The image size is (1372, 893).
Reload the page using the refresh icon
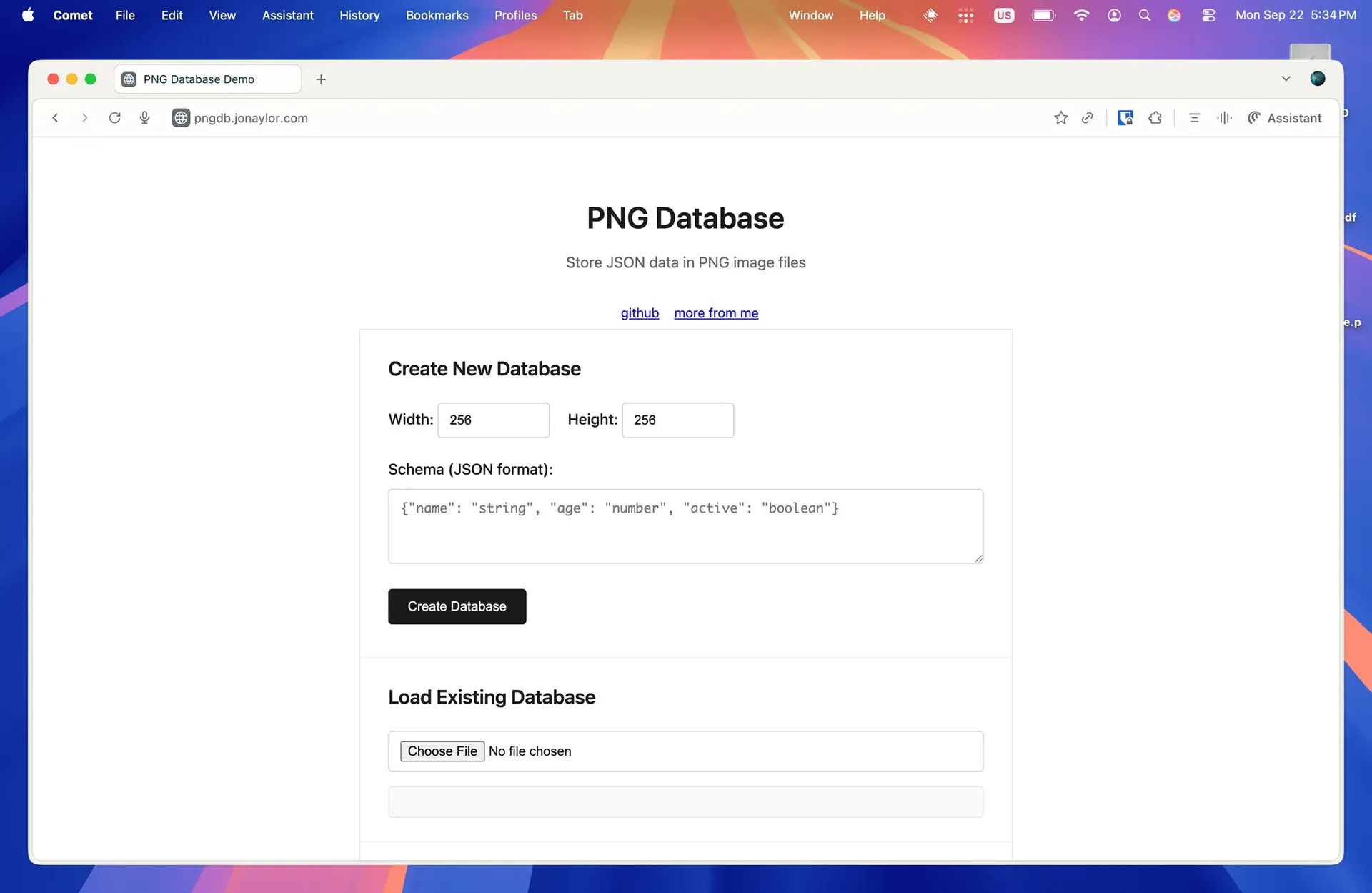pyautogui.click(x=115, y=117)
